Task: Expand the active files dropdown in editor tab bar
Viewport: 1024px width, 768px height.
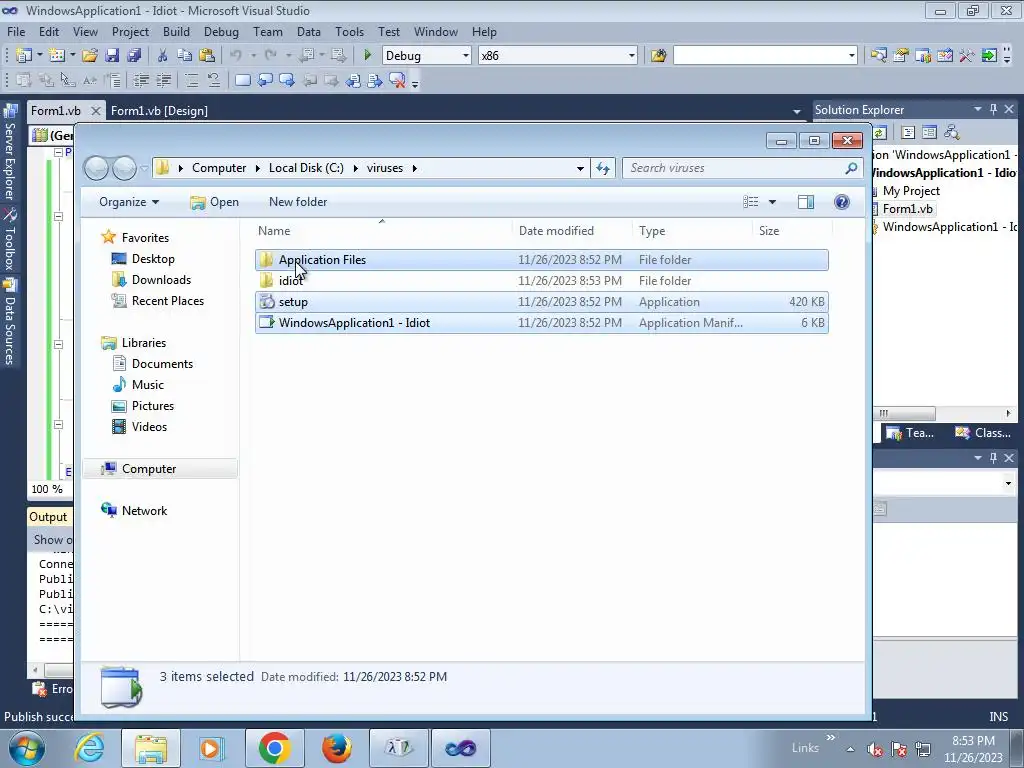Action: tap(796, 112)
